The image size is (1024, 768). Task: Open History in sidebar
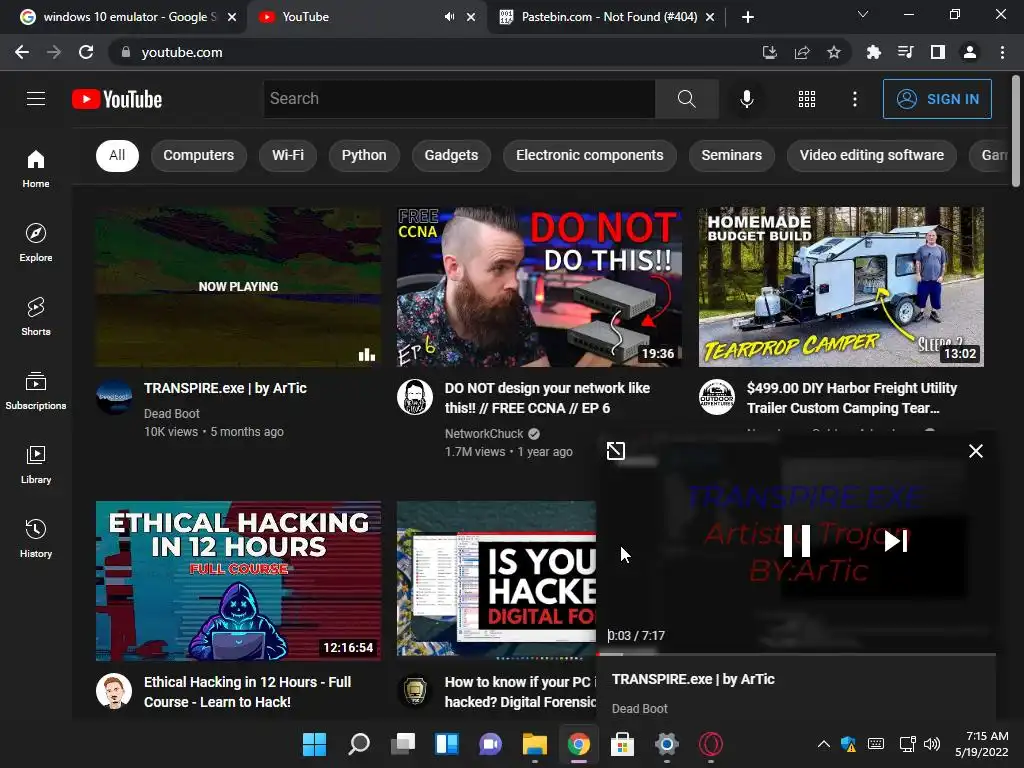36,538
